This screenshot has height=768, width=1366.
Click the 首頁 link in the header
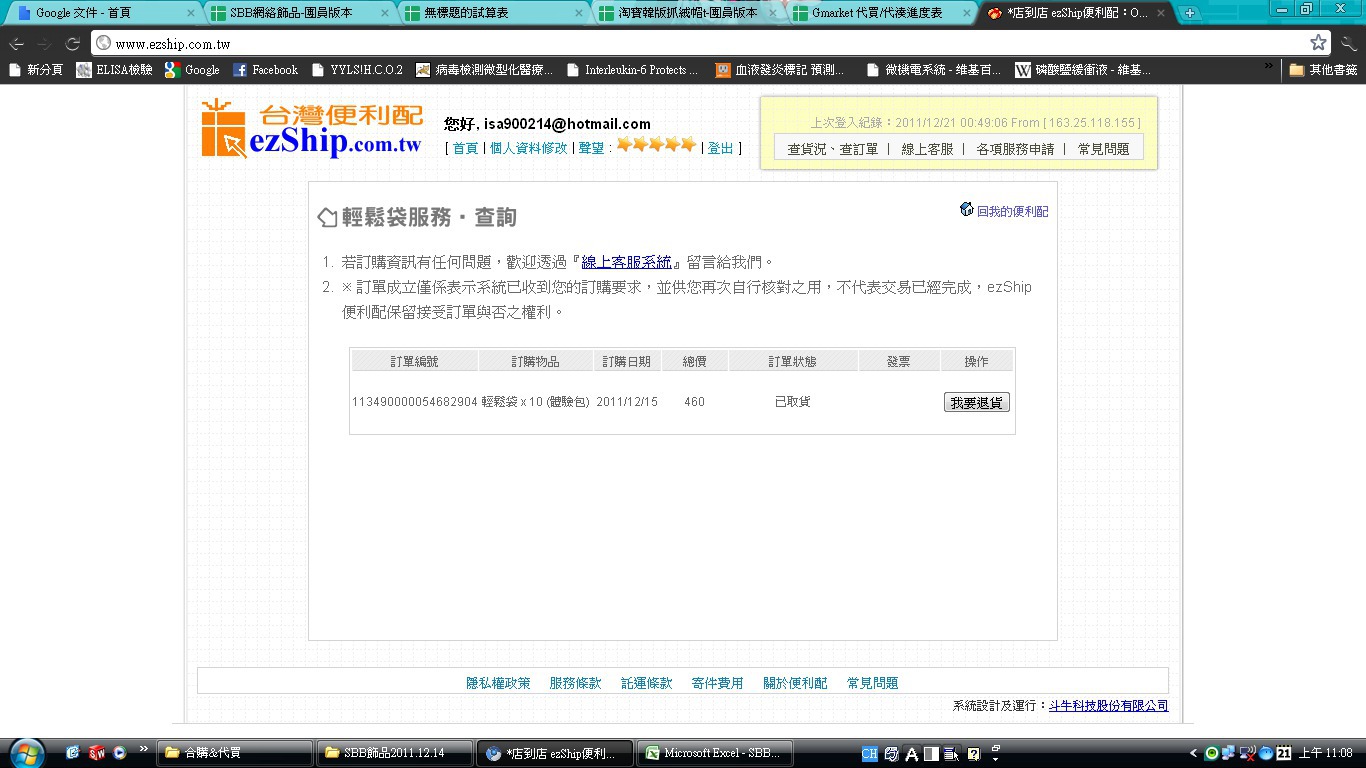click(x=465, y=148)
